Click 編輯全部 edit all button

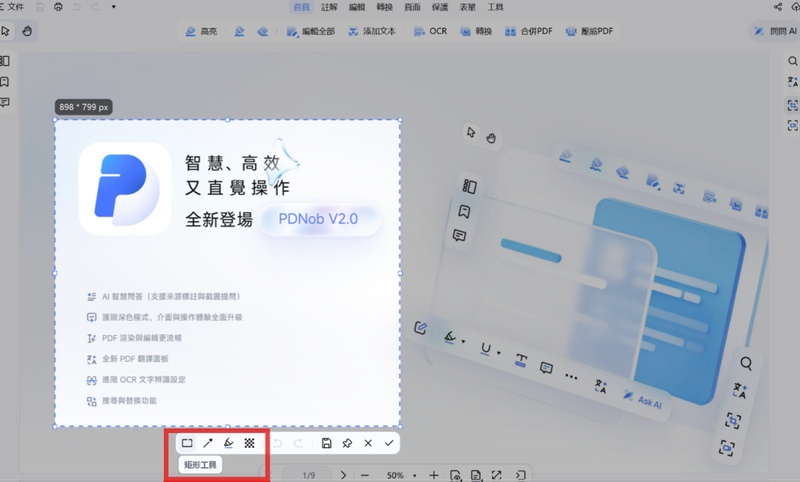(x=310, y=31)
